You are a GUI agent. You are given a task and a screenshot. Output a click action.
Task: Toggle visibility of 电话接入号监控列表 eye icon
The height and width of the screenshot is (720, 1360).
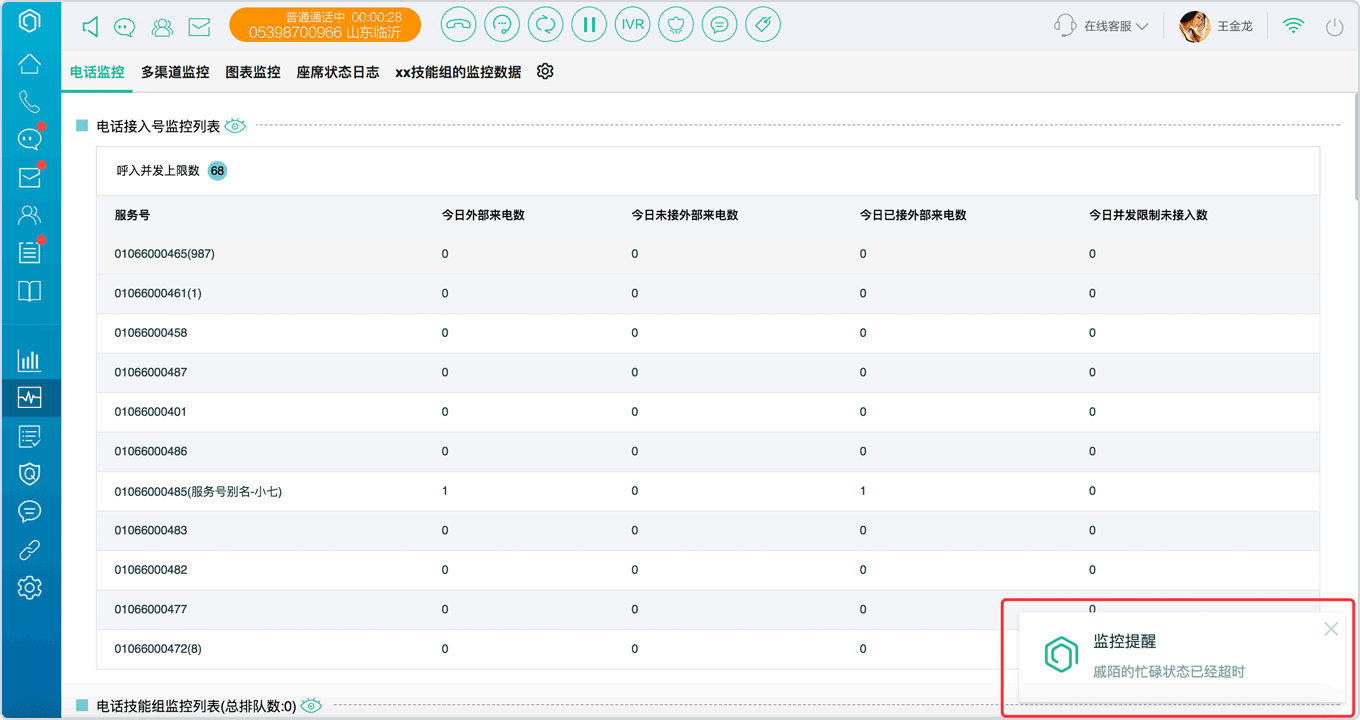(x=235, y=126)
